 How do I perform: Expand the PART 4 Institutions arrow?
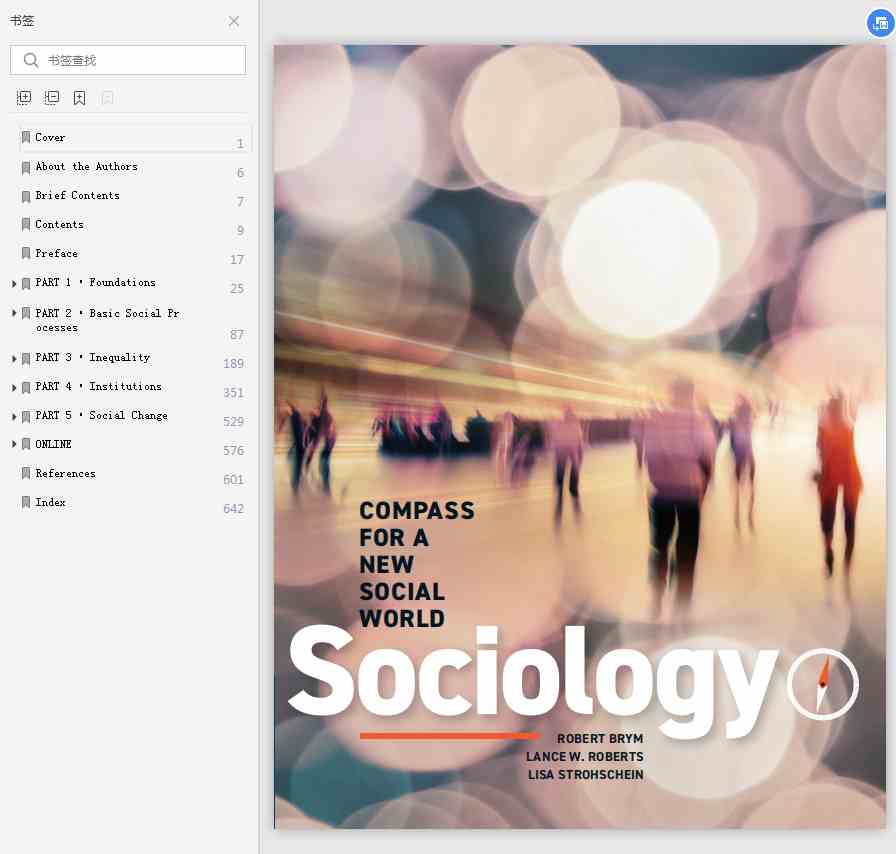point(14,388)
